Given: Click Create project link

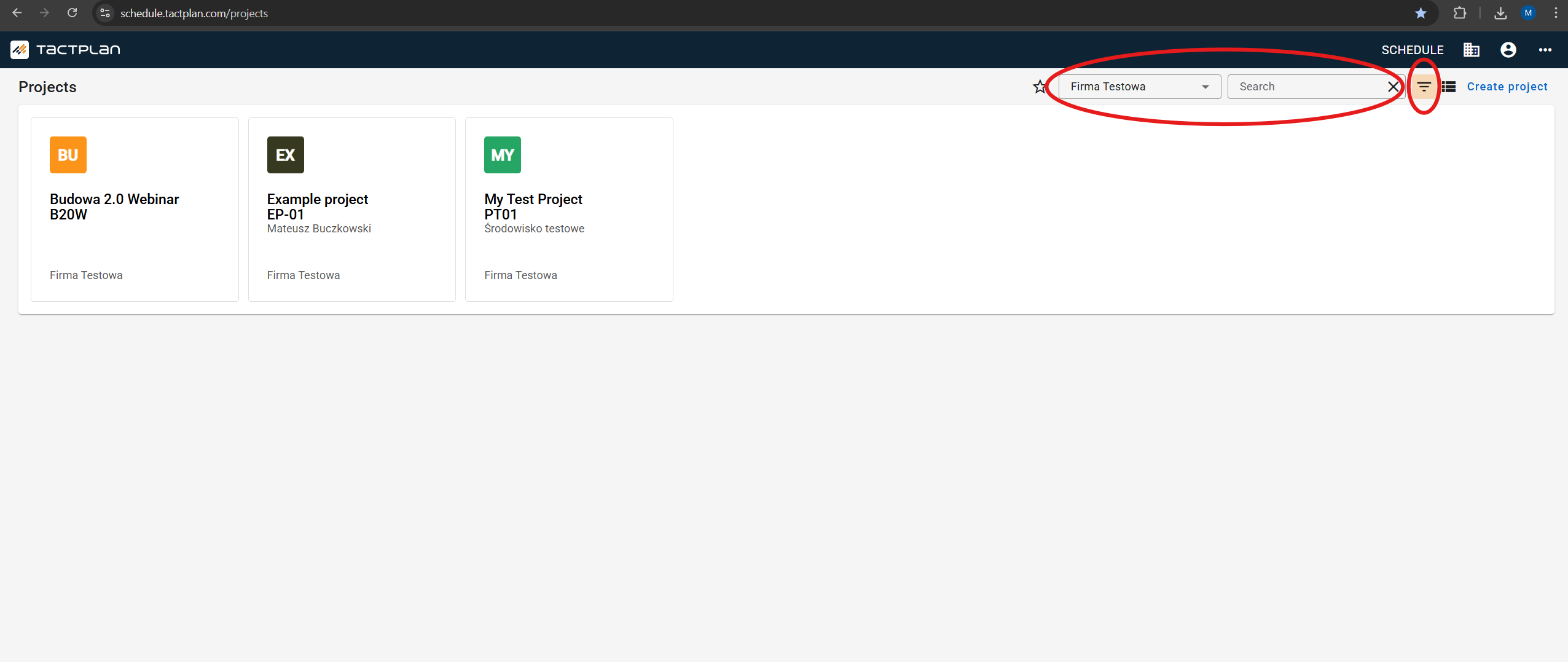Looking at the screenshot, I should [1507, 87].
